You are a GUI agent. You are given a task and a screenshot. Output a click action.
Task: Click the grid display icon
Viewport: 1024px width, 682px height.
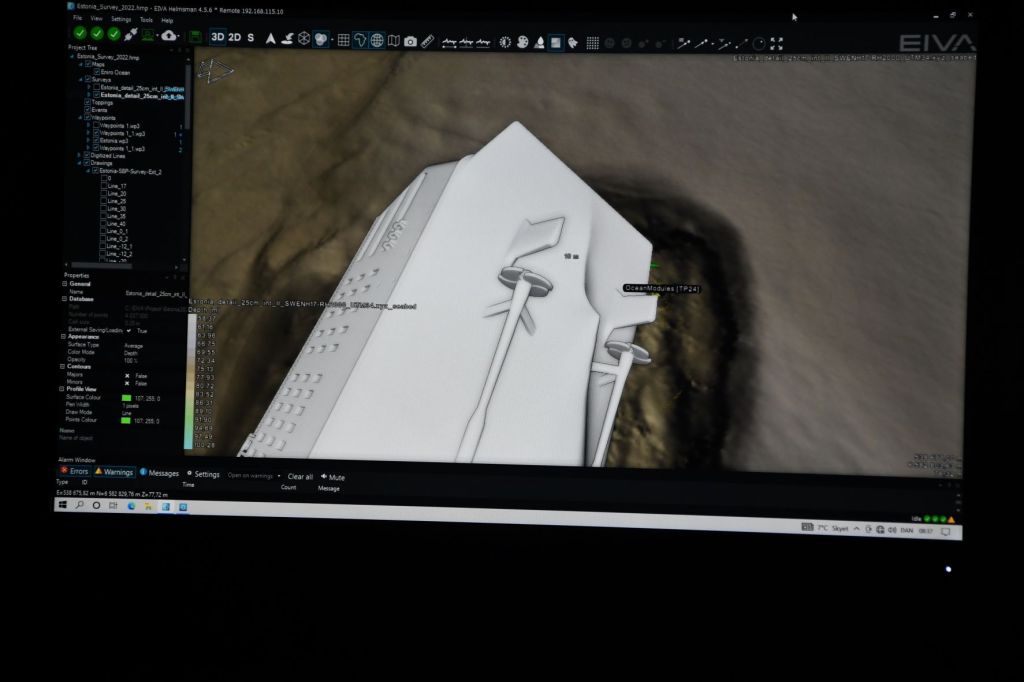(343, 40)
